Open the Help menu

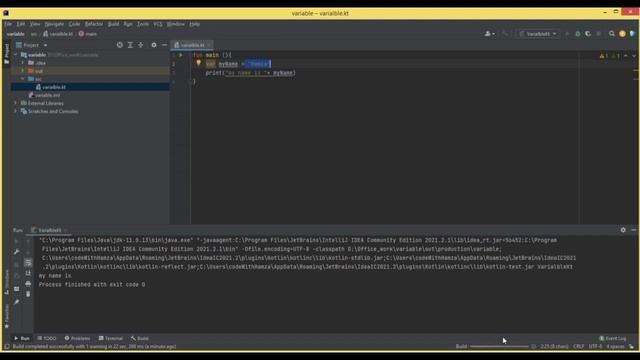pyautogui.click(x=195, y=24)
